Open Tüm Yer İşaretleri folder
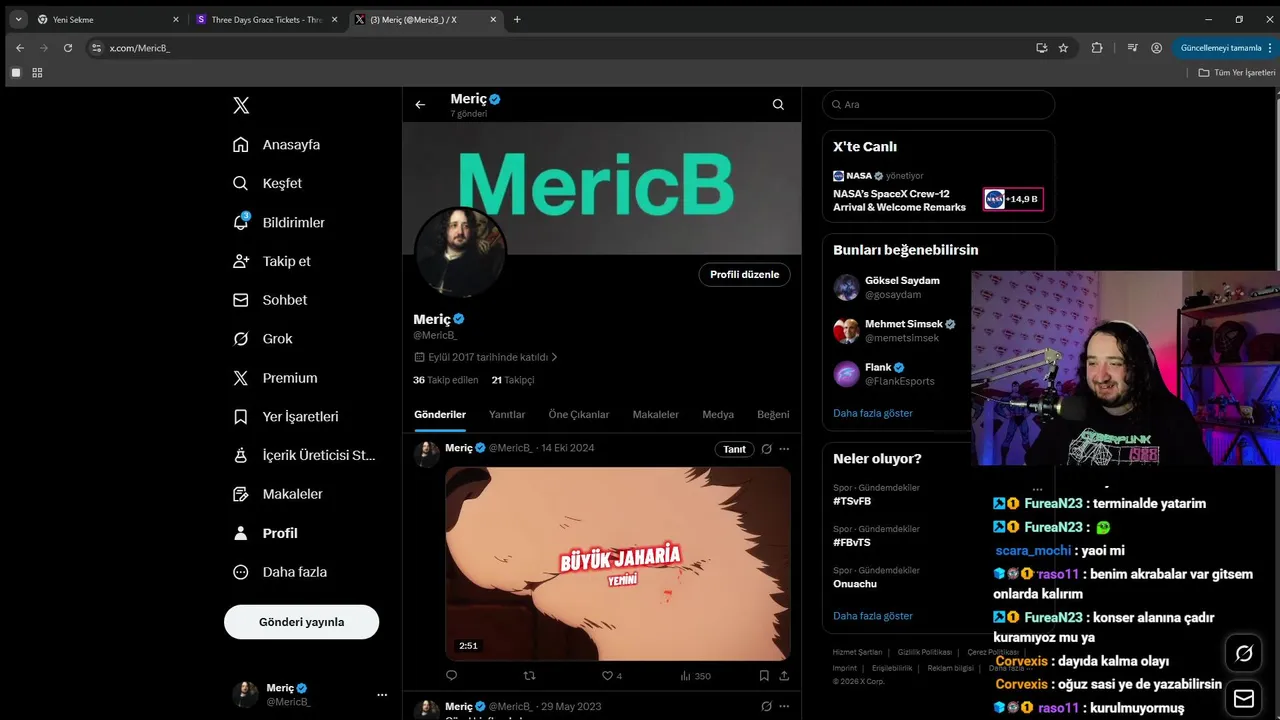1280x720 pixels. pyautogui.click(x=1236, y=72)
